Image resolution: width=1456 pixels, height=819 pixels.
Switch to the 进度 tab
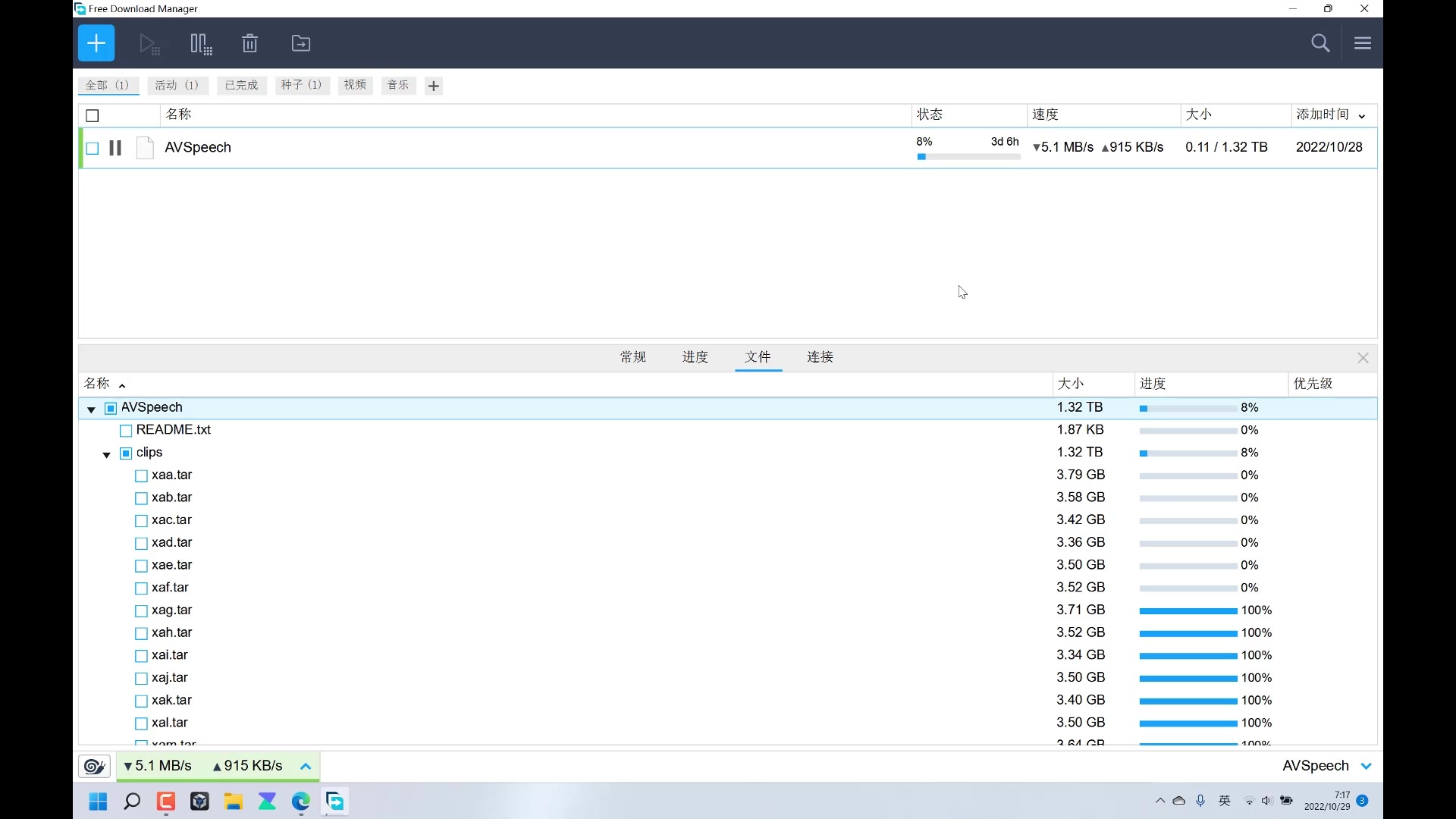point(695,357)
